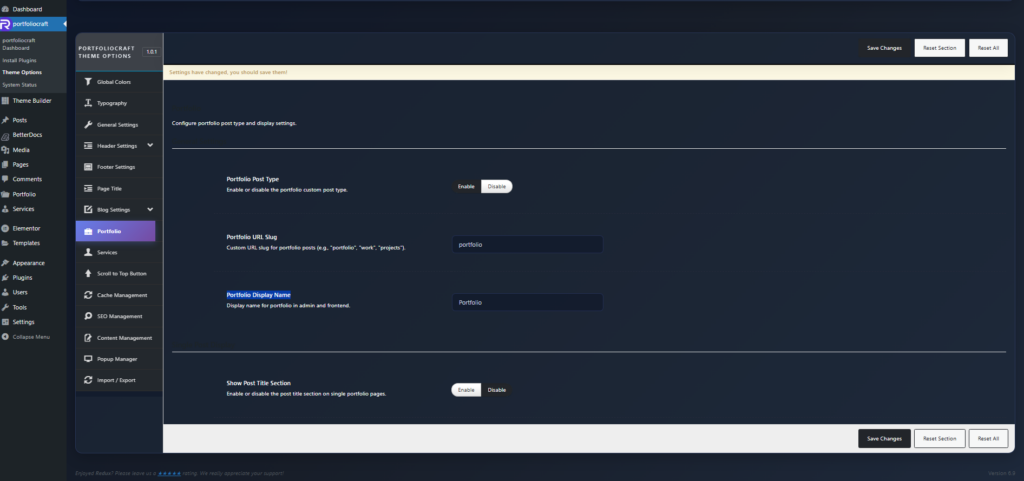Click the Portfolio Display Name text field

[527, 302]
